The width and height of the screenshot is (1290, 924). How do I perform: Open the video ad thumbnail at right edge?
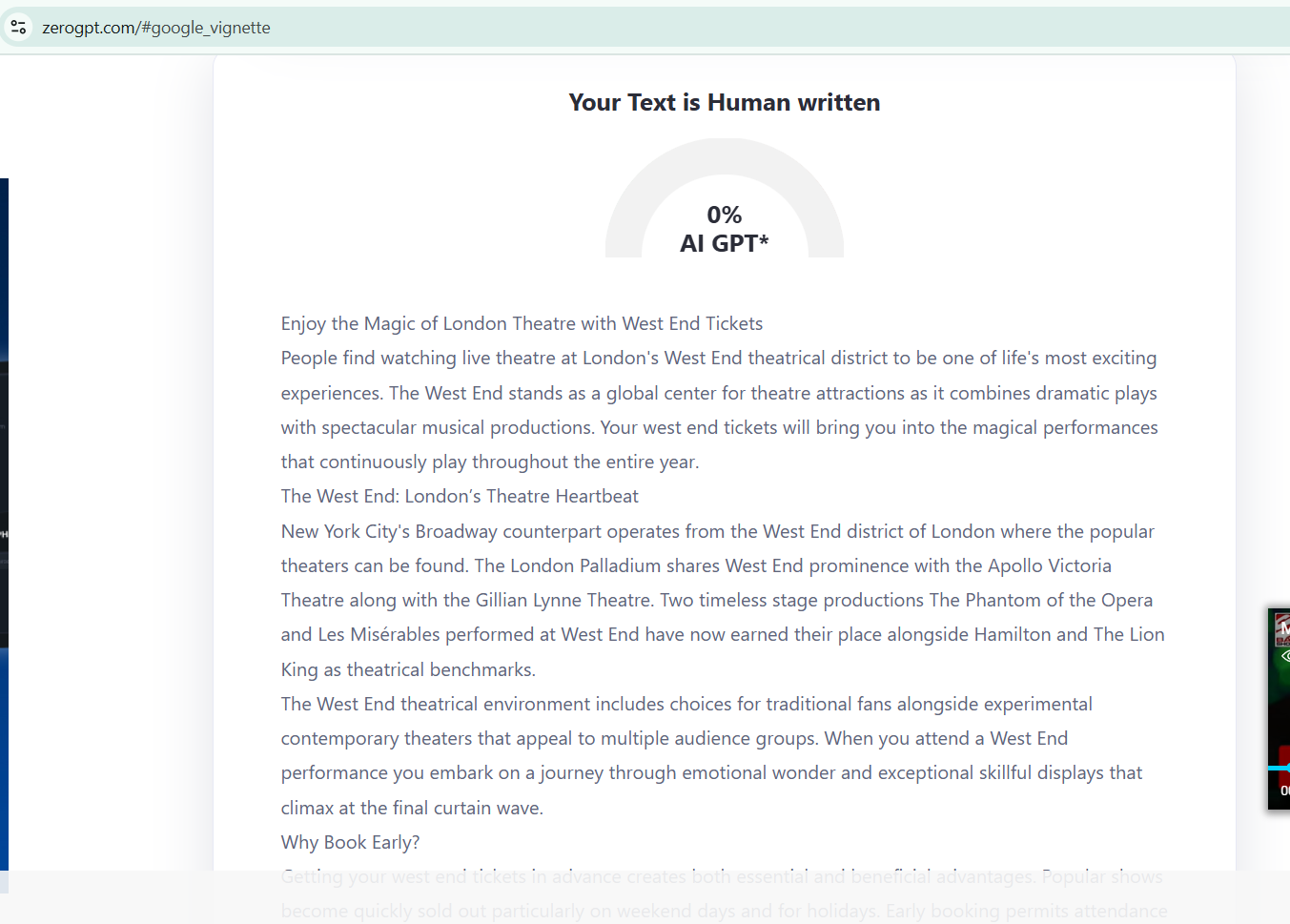coord(1279,709)
